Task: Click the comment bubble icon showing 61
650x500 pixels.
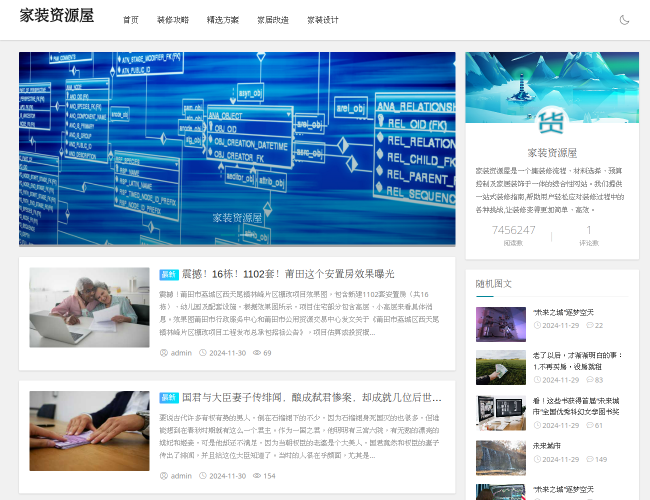Action: (590, 425)
